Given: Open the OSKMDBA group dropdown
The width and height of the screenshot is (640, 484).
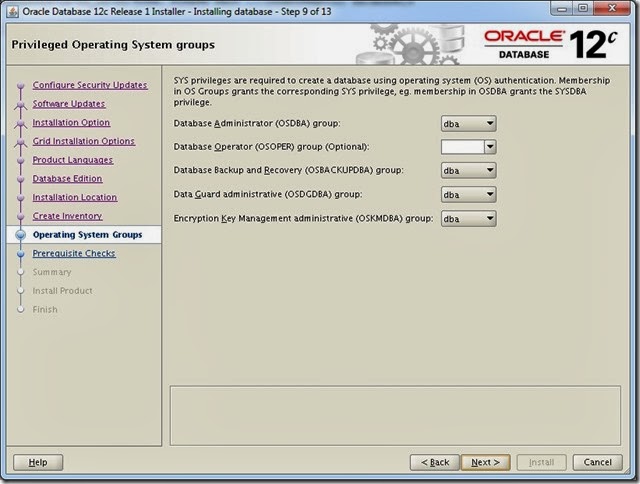Looking at the screenshot, I should 469,219.
